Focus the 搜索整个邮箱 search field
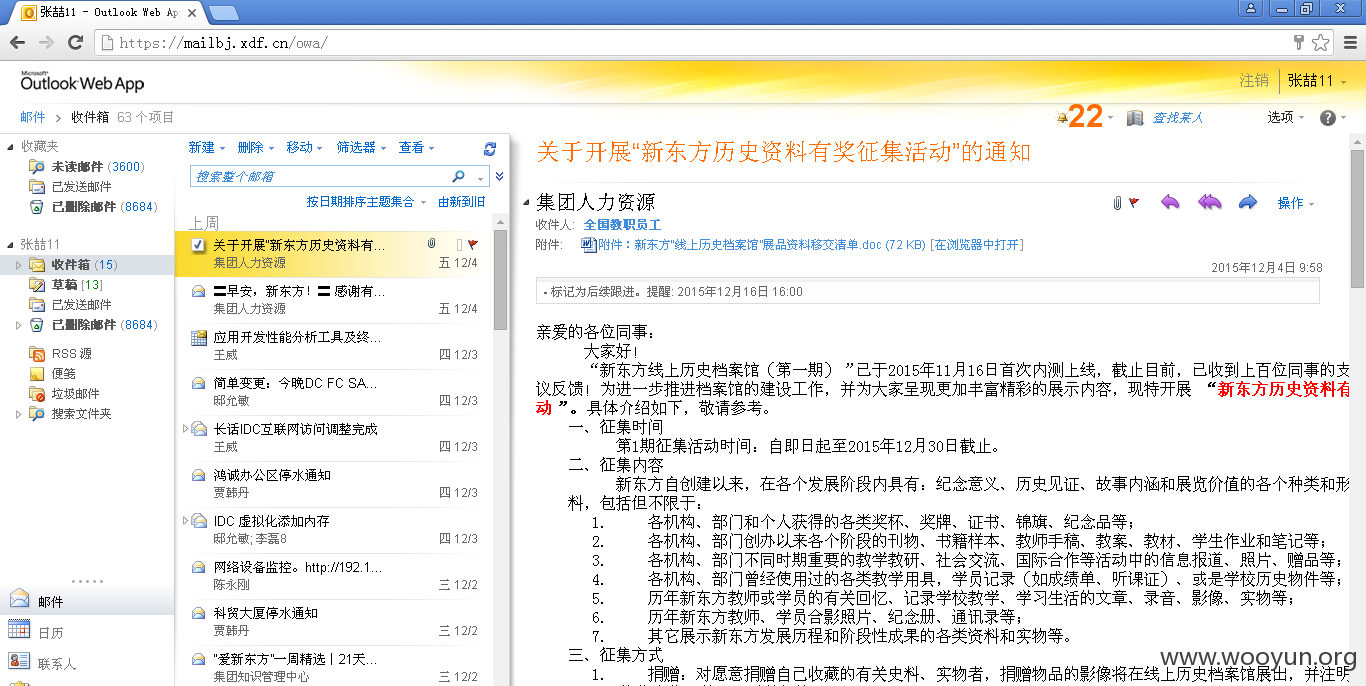The height and width of the screenshot is (686, 1366). pos(320,176)
